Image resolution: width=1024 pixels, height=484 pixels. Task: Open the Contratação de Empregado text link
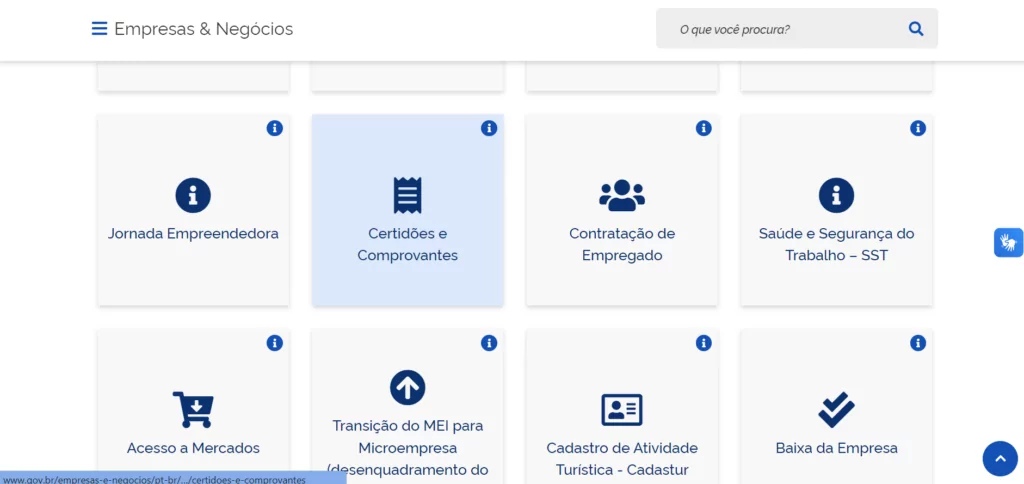point(622,244)
